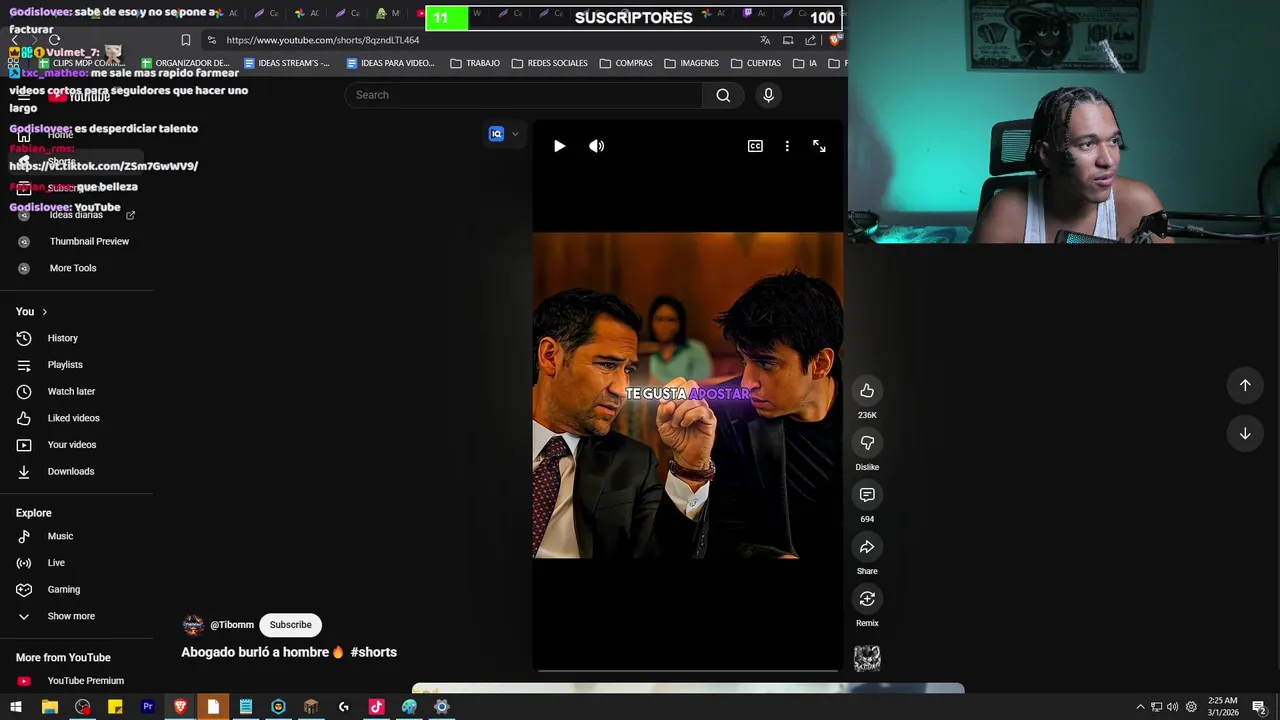Open TikTok app from taskbar
This screenshot has width=1280, height=720.
point(376,707)
